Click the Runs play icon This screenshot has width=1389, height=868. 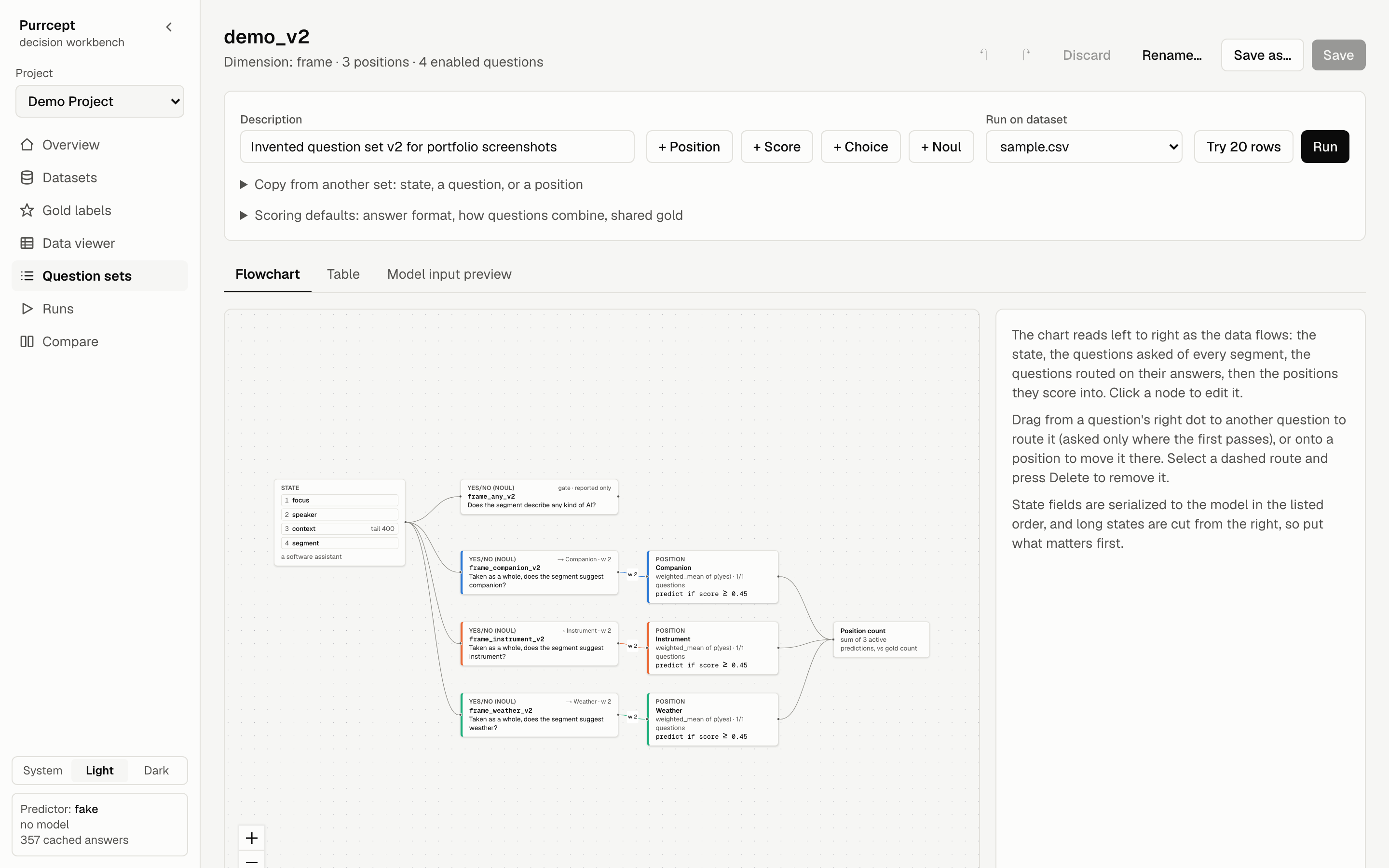tap(27, 308)
